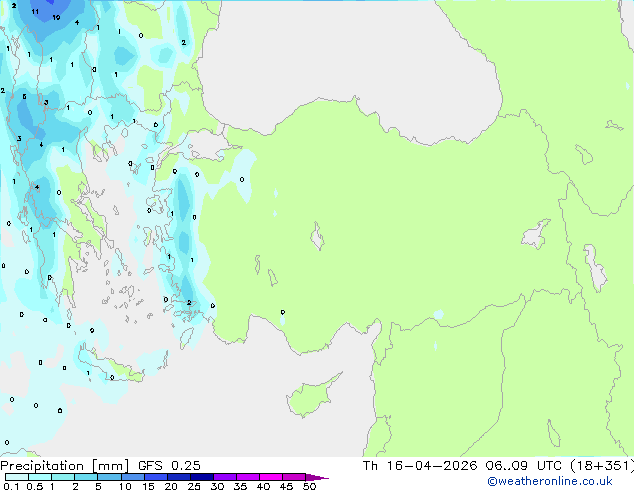Viewport: 634px width, 490px height.
Task: Click the above-50 mm legend arrow tip
Action: [x=317, y=477]
